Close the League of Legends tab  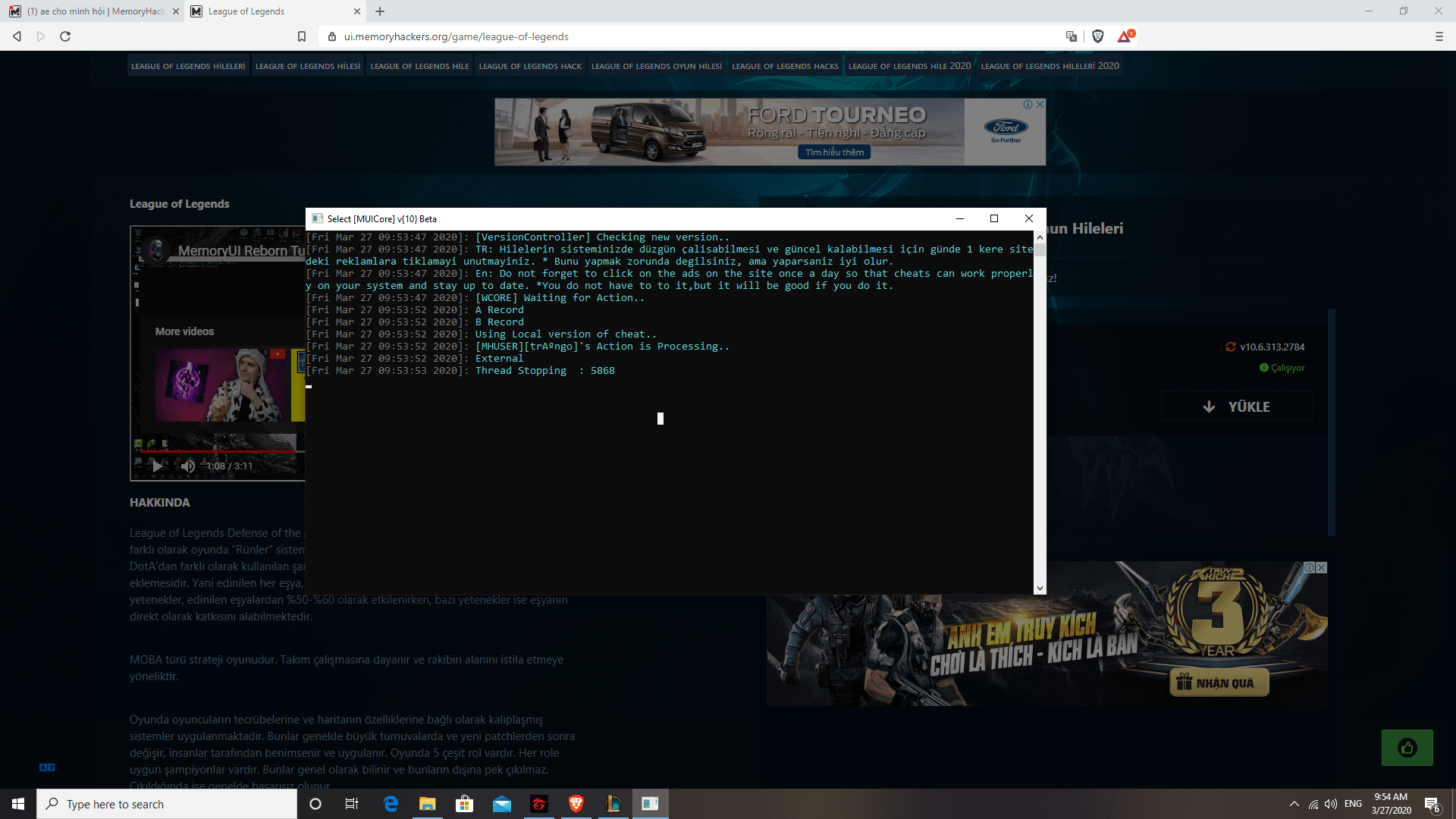point(357,11)
